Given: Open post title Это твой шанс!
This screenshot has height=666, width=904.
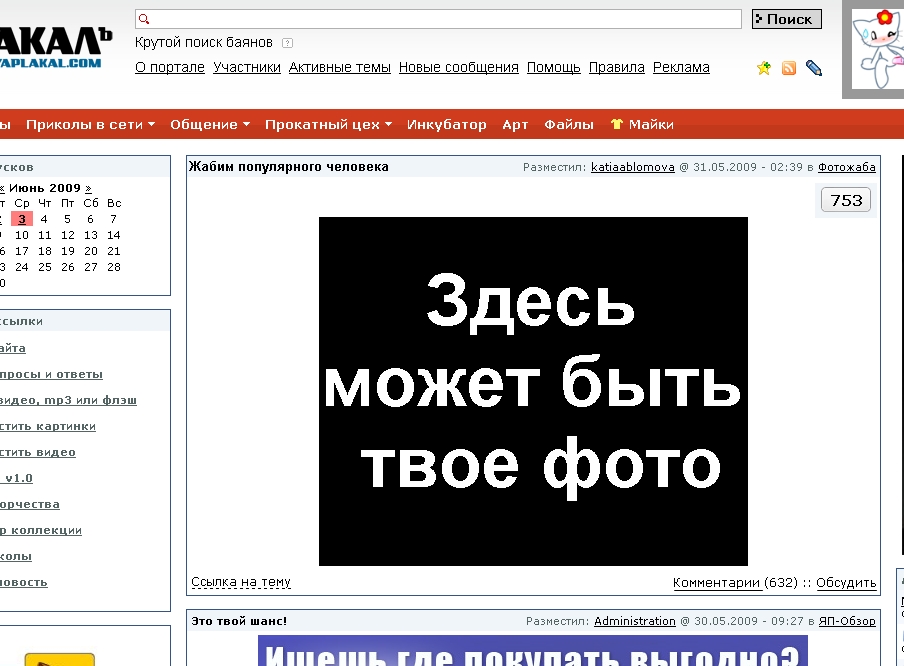Looking at the screenshot, I should [239, 621].
